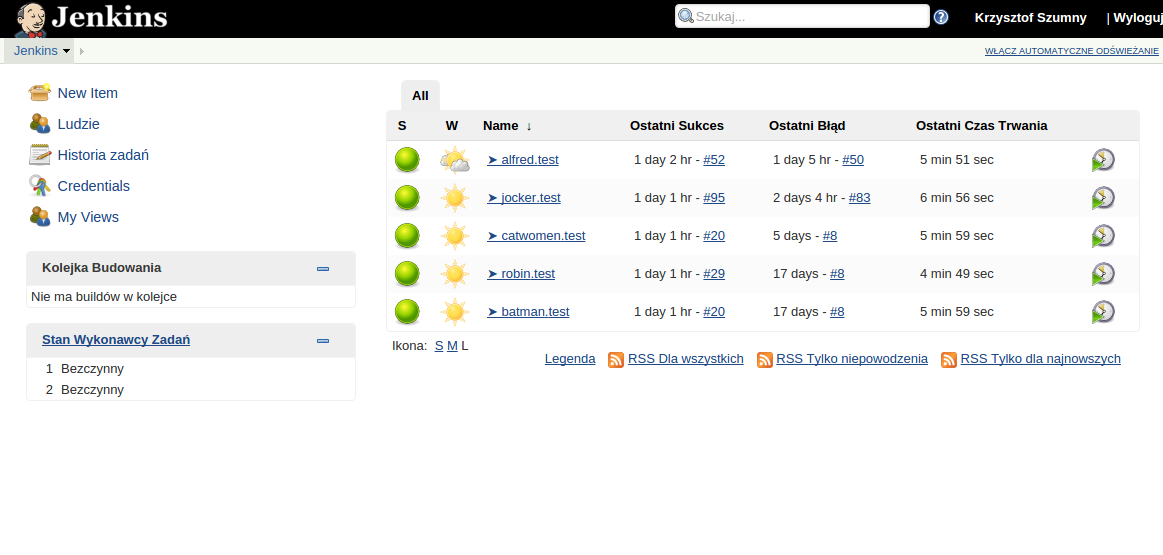Set icon size to S
This screenshot has height=555, width=1163.
439,346
